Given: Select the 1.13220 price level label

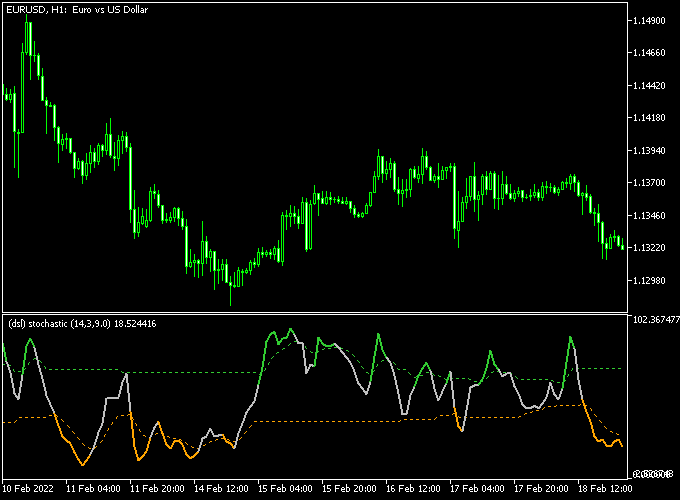Looking at the screenshot, I should (x=650, y=248).
